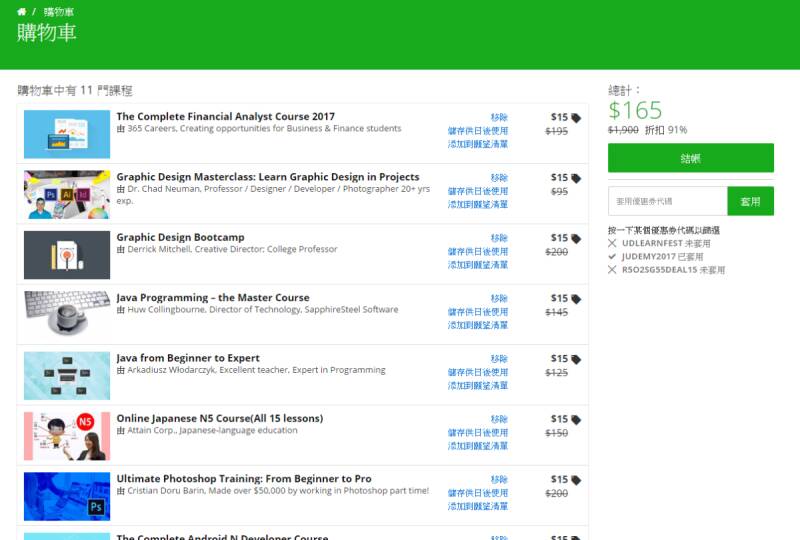Click price tag icon for Java Programming Master Course
This screenshot has height=540, width=800.
pyautogui.click(x=576, y=299)
